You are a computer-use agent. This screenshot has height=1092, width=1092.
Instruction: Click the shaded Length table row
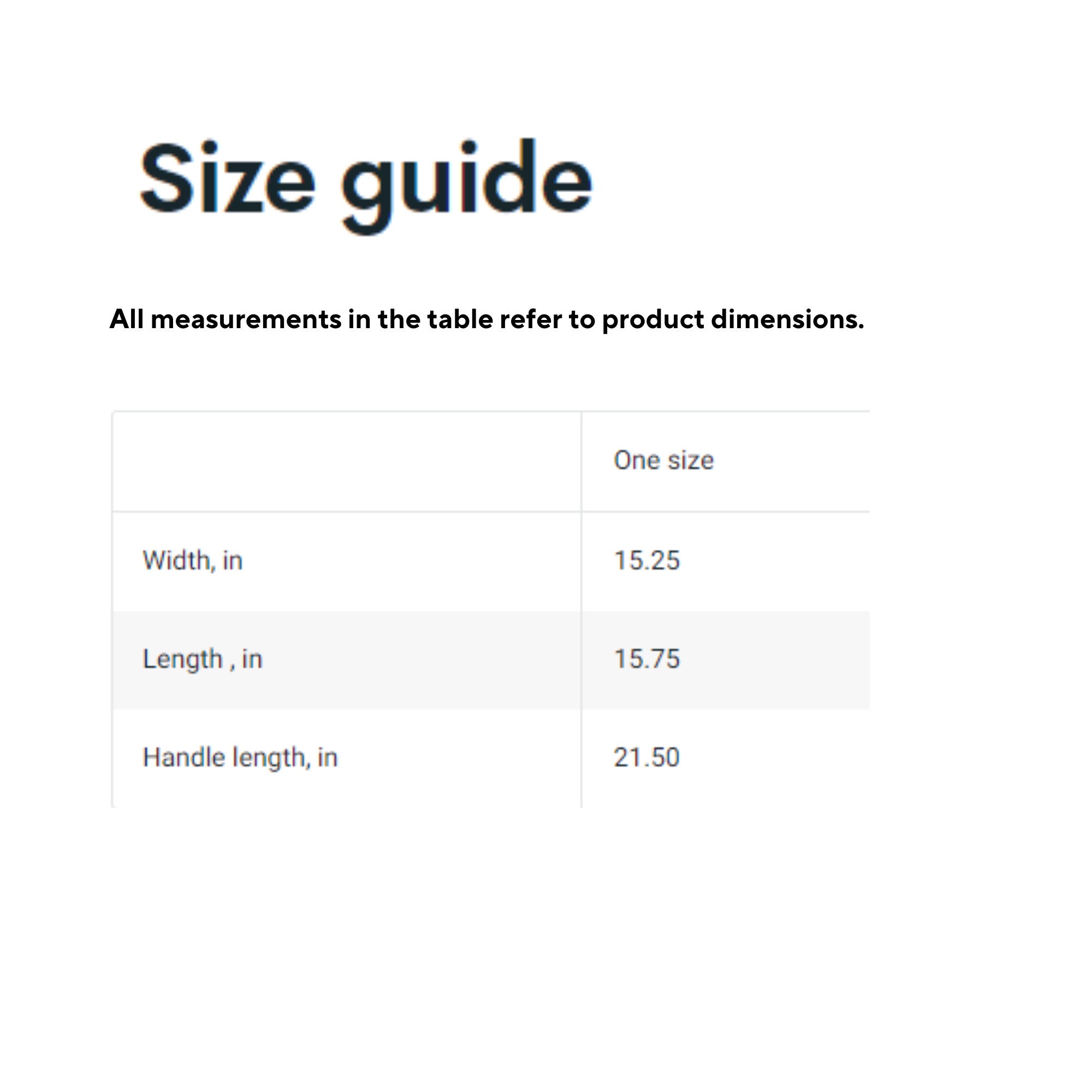pos(491,660)
